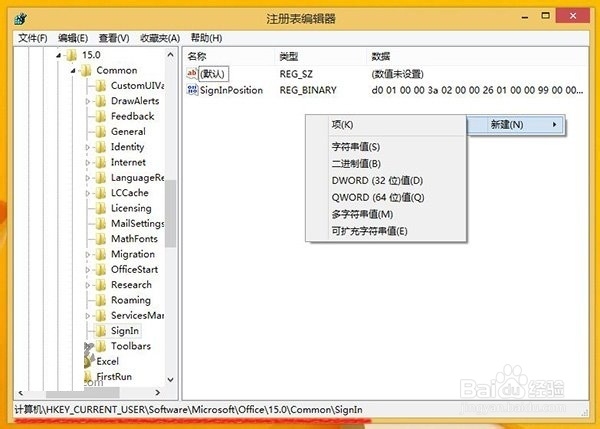
Task: Click the MailSettings folder icon
Action: [101, 223]
